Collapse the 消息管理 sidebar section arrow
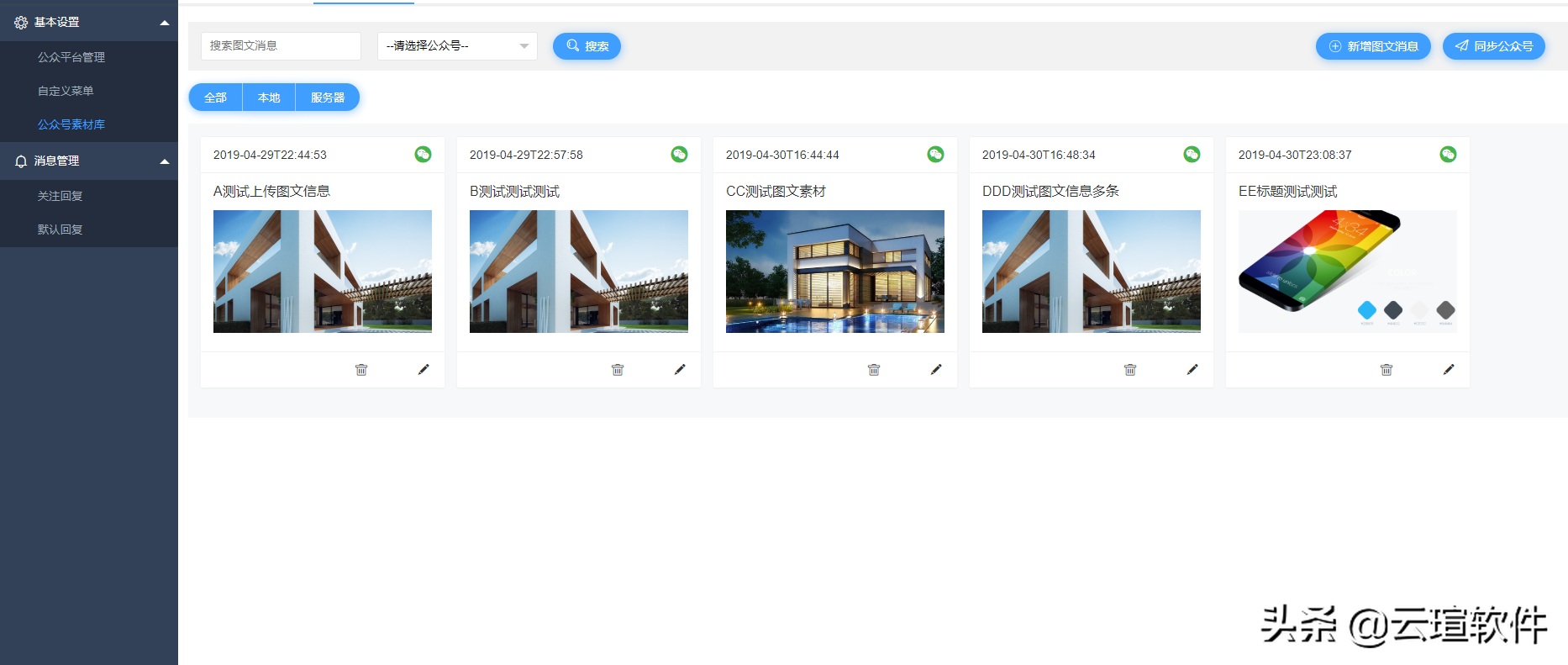This screenshot has width=1568, height=665. [165, 161]
